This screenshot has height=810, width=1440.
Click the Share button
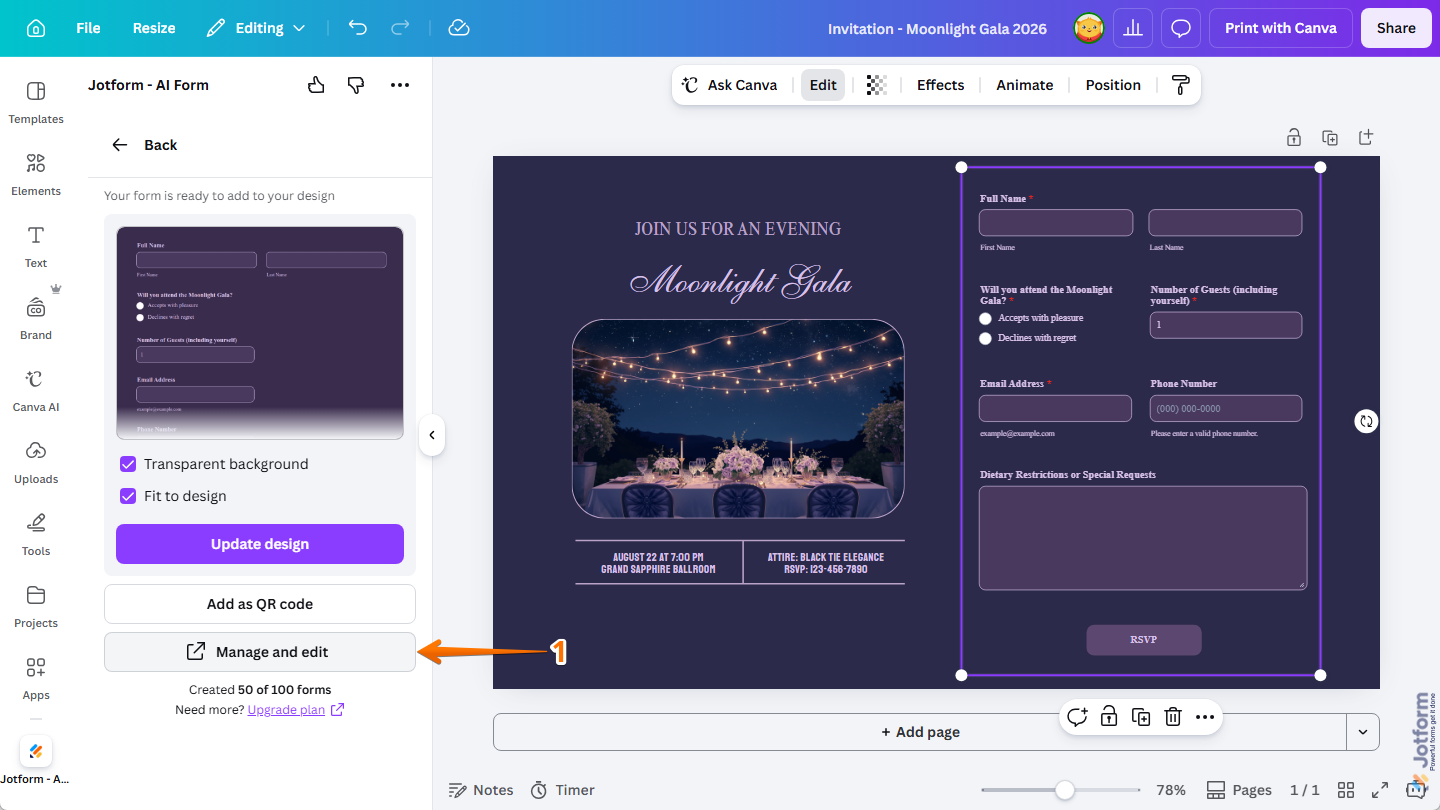tap(1396, 28)
